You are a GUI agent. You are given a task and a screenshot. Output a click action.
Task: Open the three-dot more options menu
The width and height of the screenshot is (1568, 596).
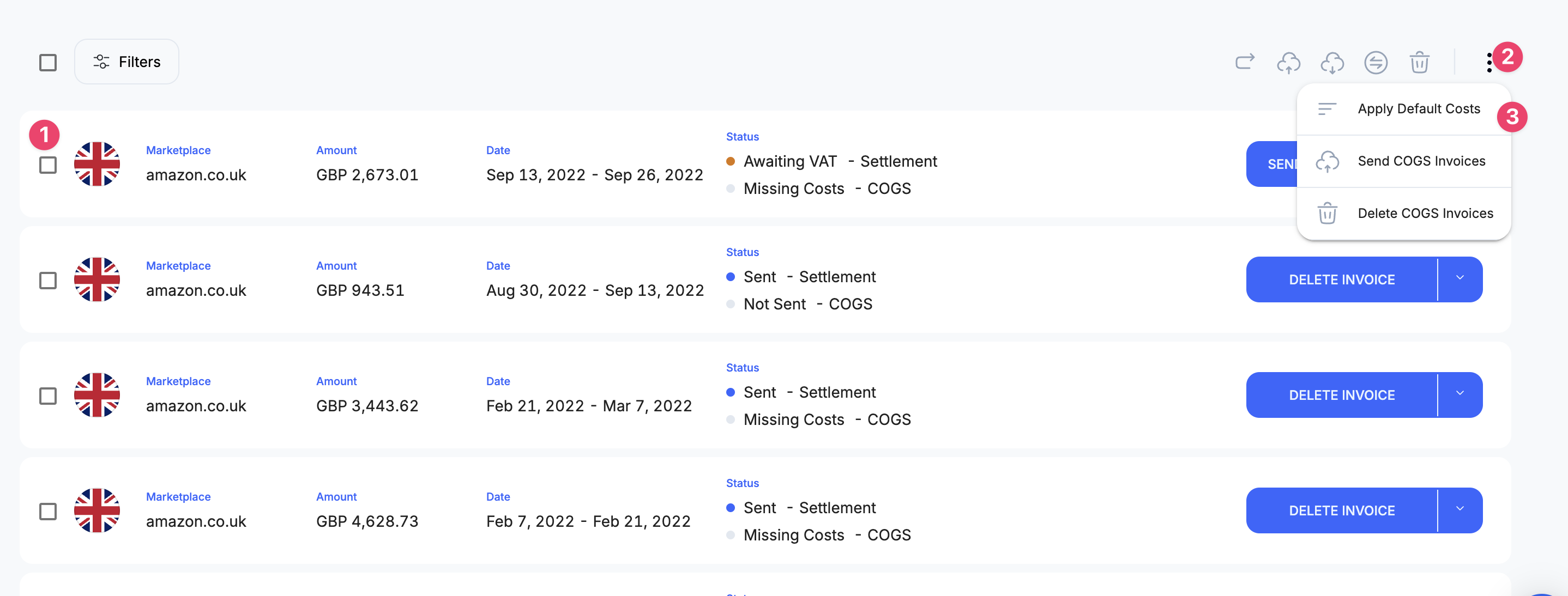tap(1489, 62)
